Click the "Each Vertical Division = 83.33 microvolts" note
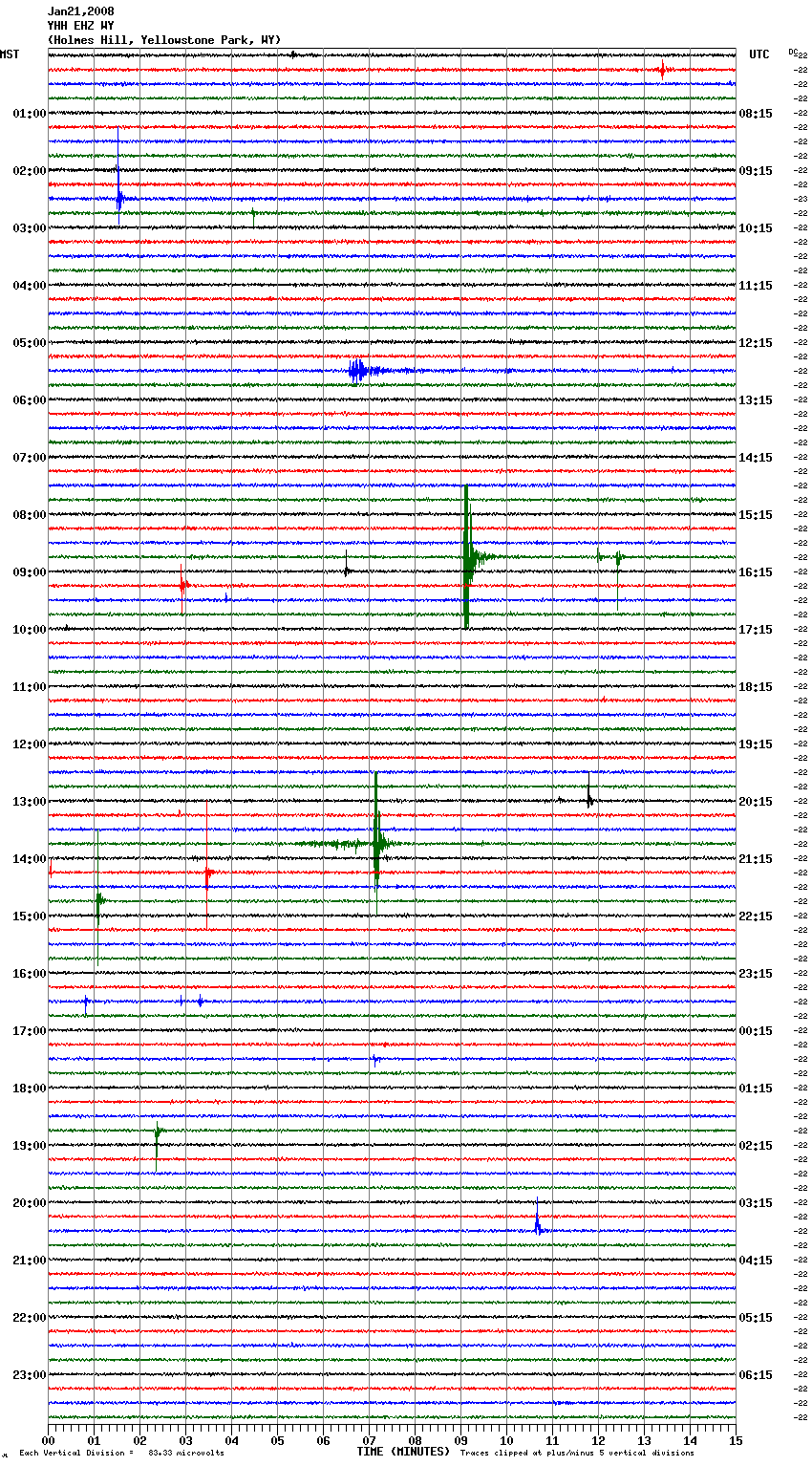The width and height of the screenshot is (812, 1466). point(121,1453)
